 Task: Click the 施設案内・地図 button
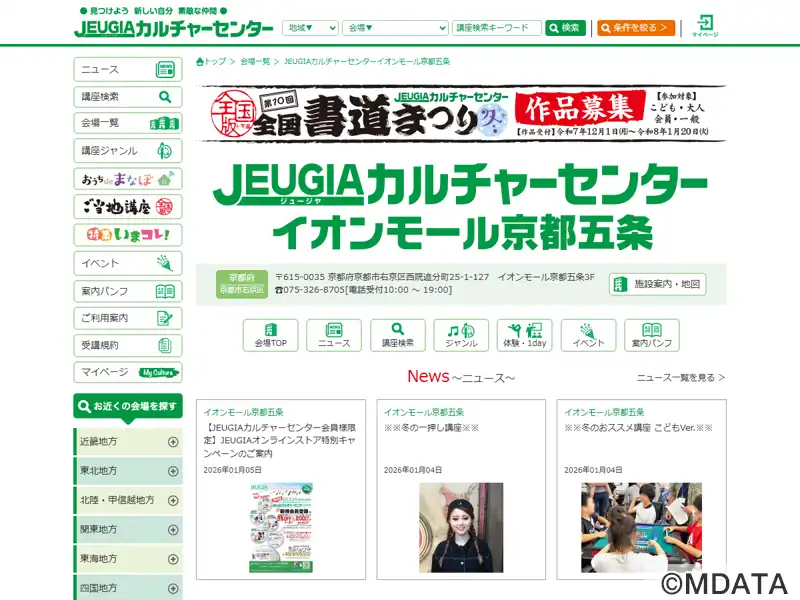(657, 284)
